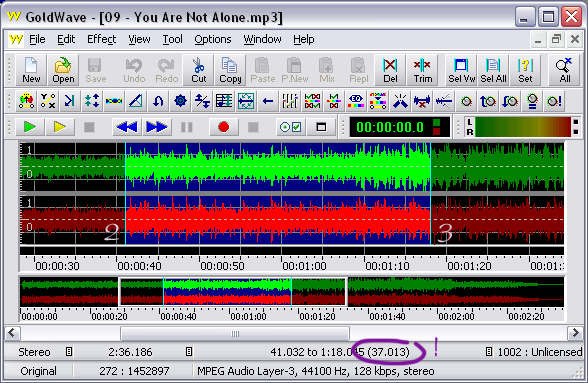Delete selection using the Del icon
The width and height of the screenshot is (588, 383).
pos(390,70)
